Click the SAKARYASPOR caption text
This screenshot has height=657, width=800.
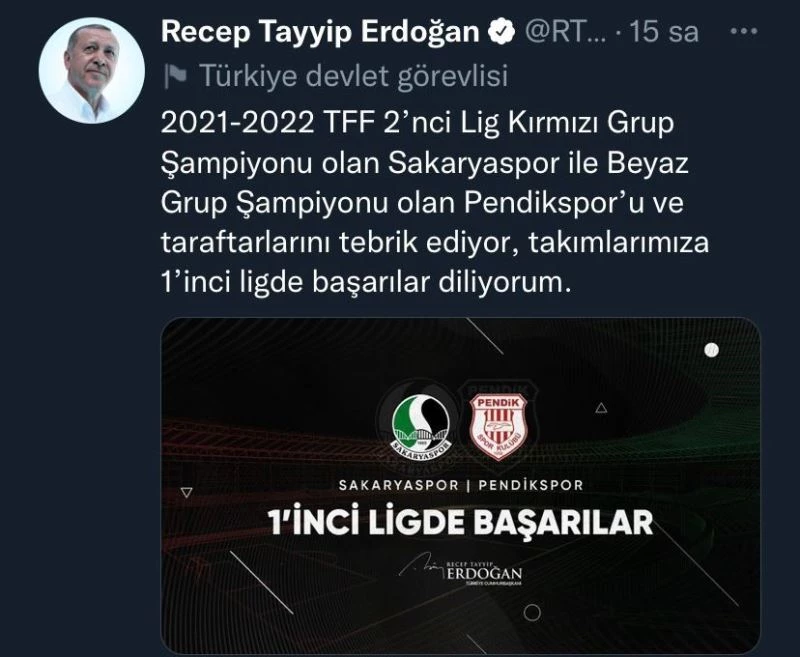tap(399, 485)
